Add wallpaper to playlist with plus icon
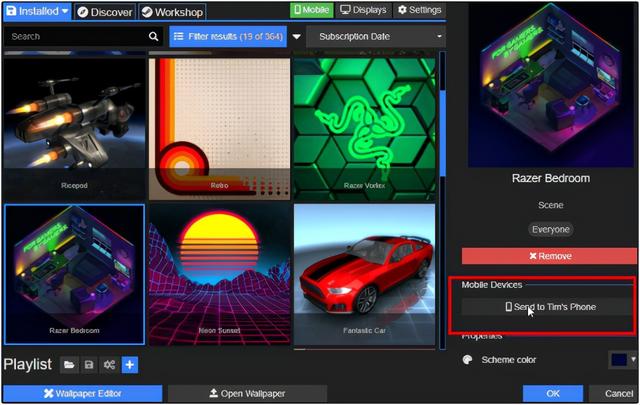This screenshot has height=405, width=640. [130, 365]
